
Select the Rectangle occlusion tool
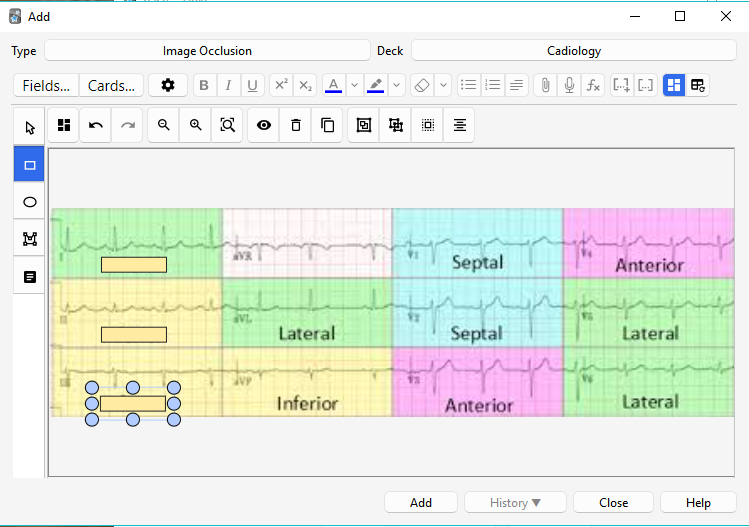[x=29, y=165]
